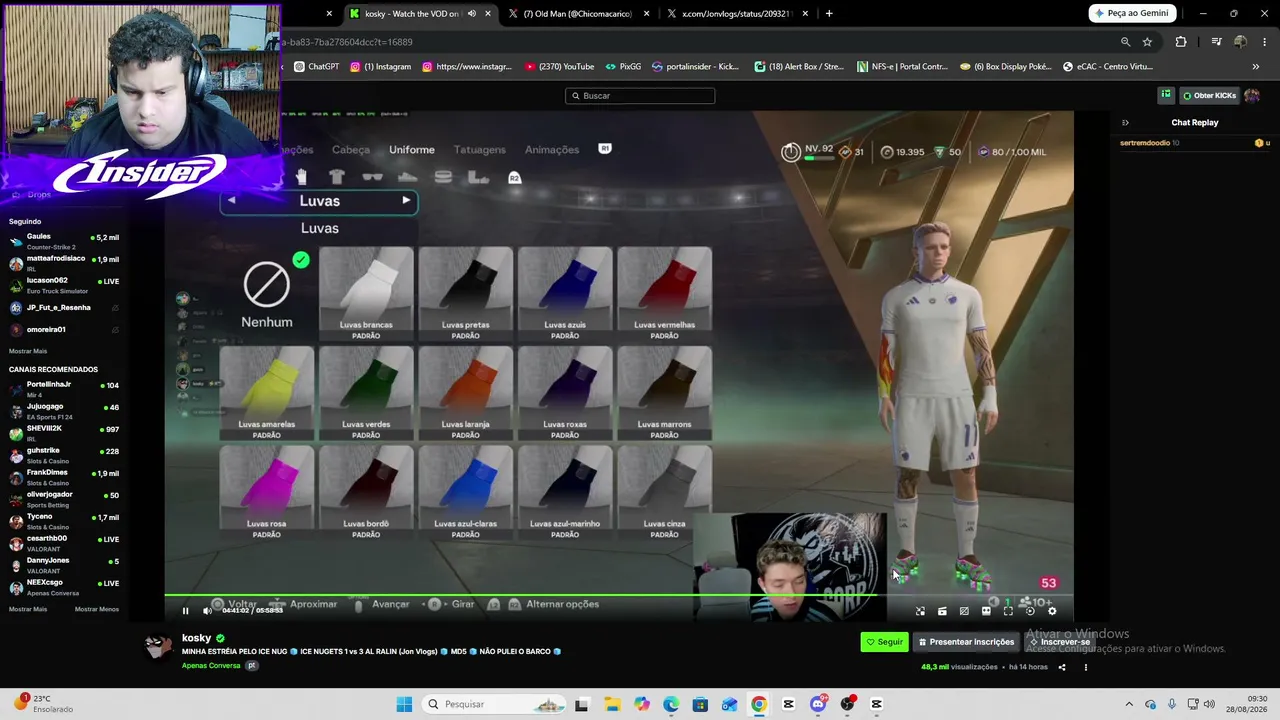Open a new browser tab

pyautogui.click(x=829, y=14)
